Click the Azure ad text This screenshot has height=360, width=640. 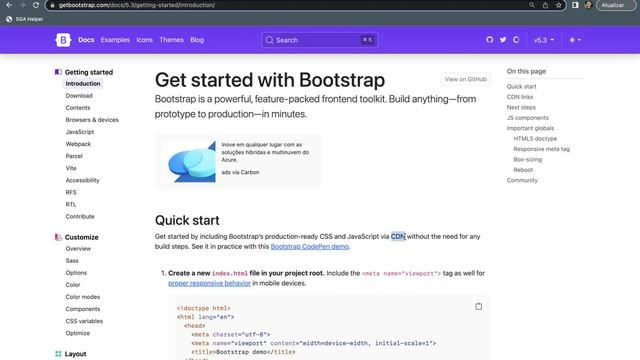tap(265, 152)
